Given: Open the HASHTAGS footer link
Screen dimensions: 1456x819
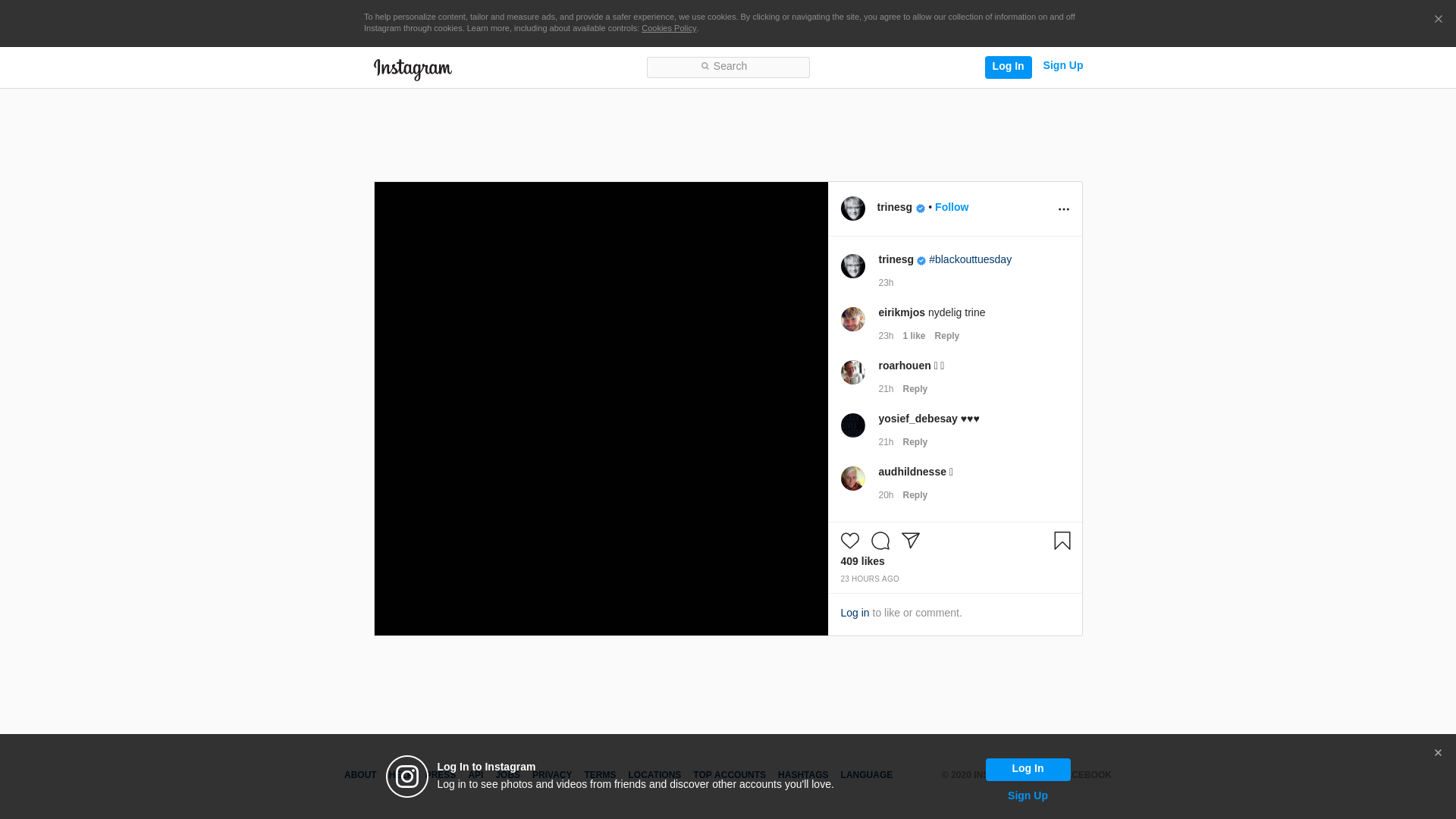Looking at the screenshot, I should pyautogui.click(x=803, y=776).
